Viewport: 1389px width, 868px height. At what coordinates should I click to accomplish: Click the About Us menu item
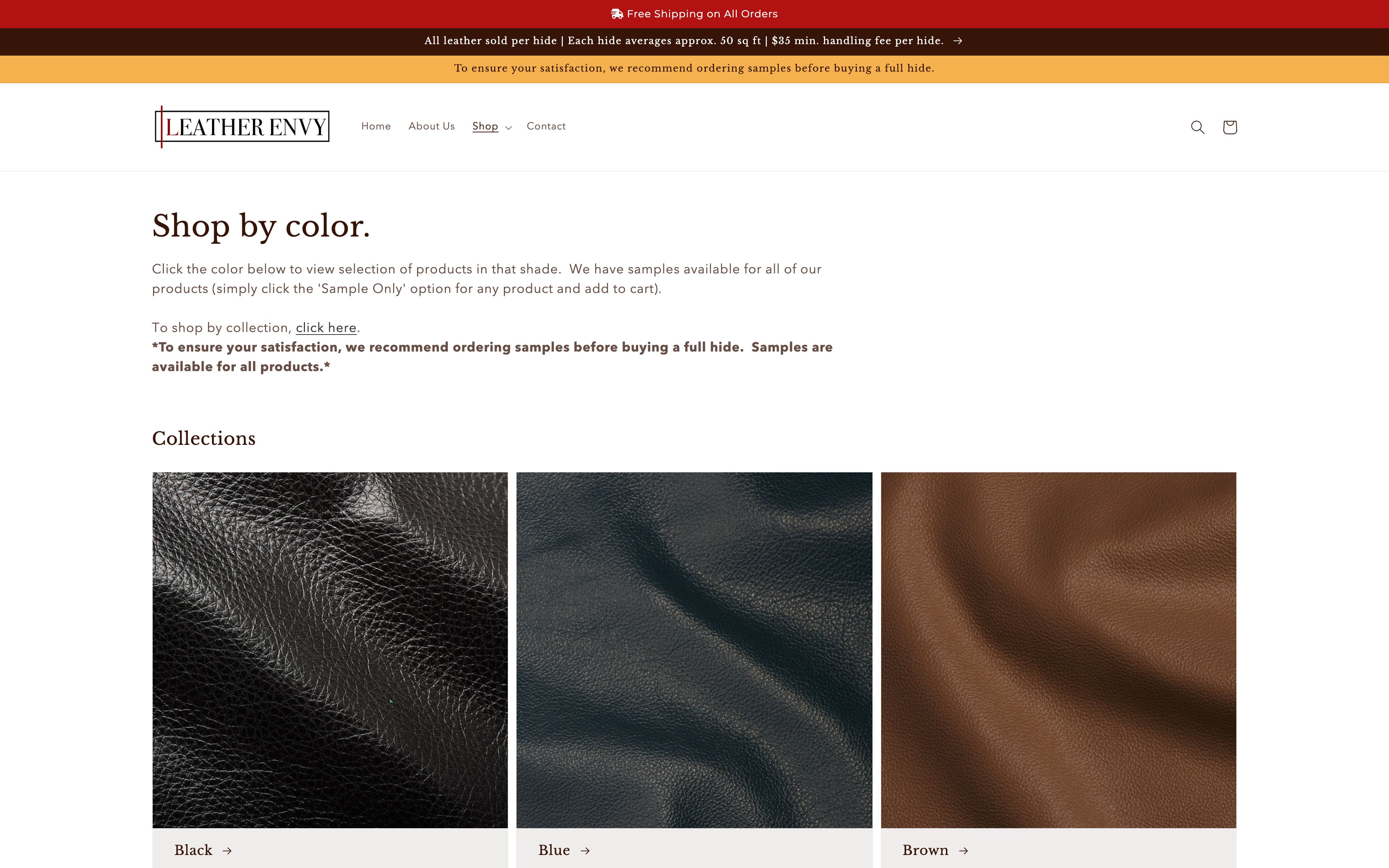pos(432,126)
